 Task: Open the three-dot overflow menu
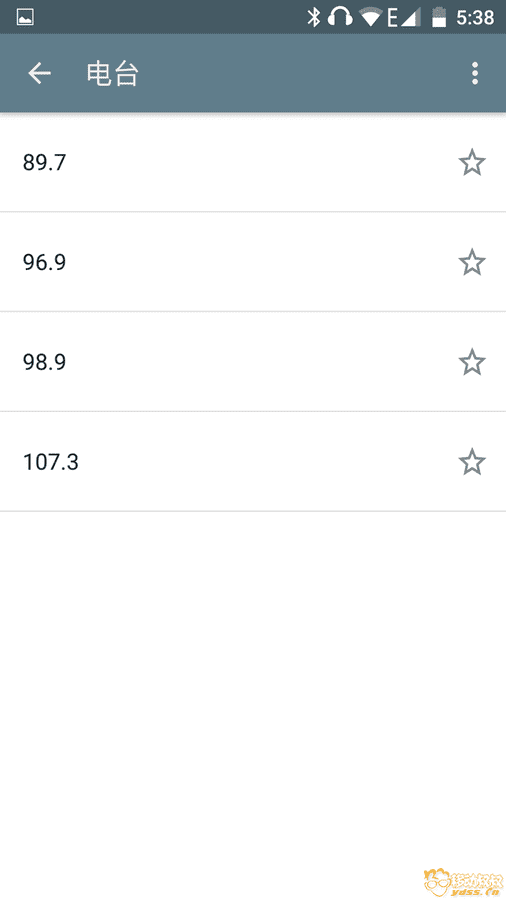pos(474,73)
